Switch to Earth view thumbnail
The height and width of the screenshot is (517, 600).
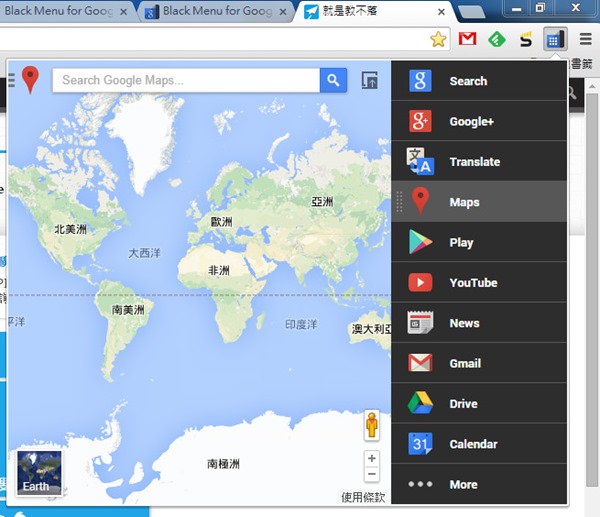(x=39, y=473)
